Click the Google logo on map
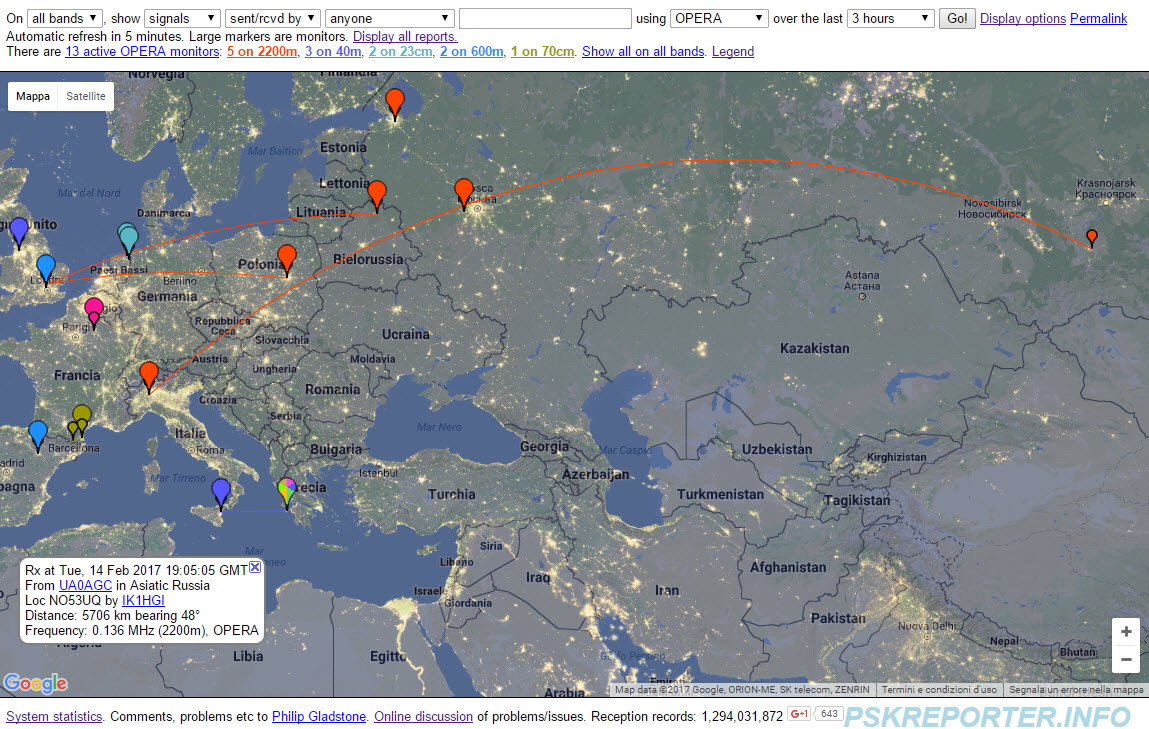This screenshot has height=729, width=1149. [35, 683]
